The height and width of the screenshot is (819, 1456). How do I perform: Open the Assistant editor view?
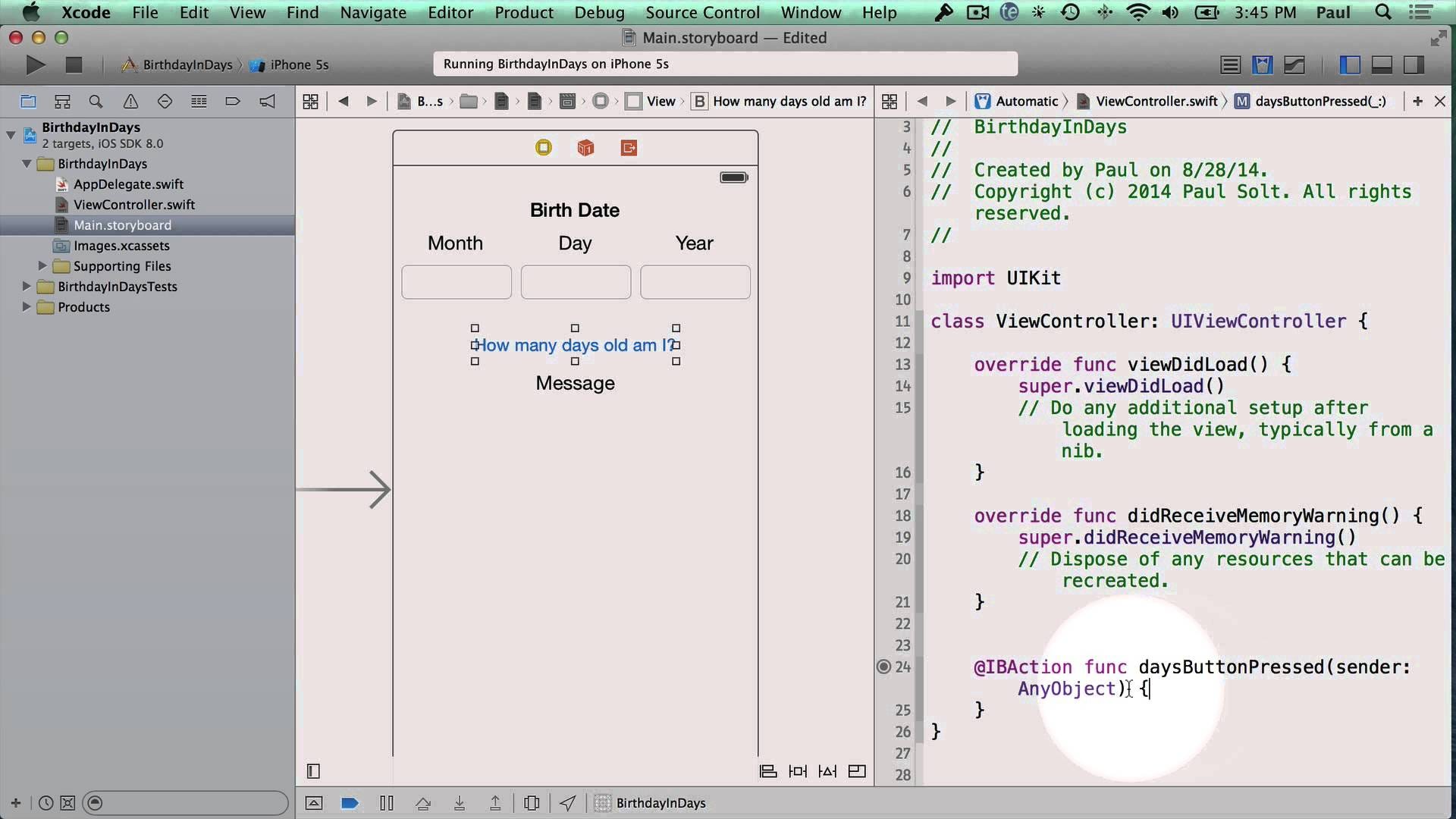pos(1262,65)
